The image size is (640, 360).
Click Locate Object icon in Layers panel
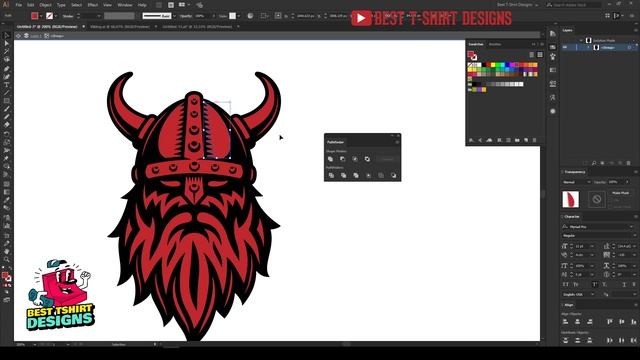click(x=594, y=163)
